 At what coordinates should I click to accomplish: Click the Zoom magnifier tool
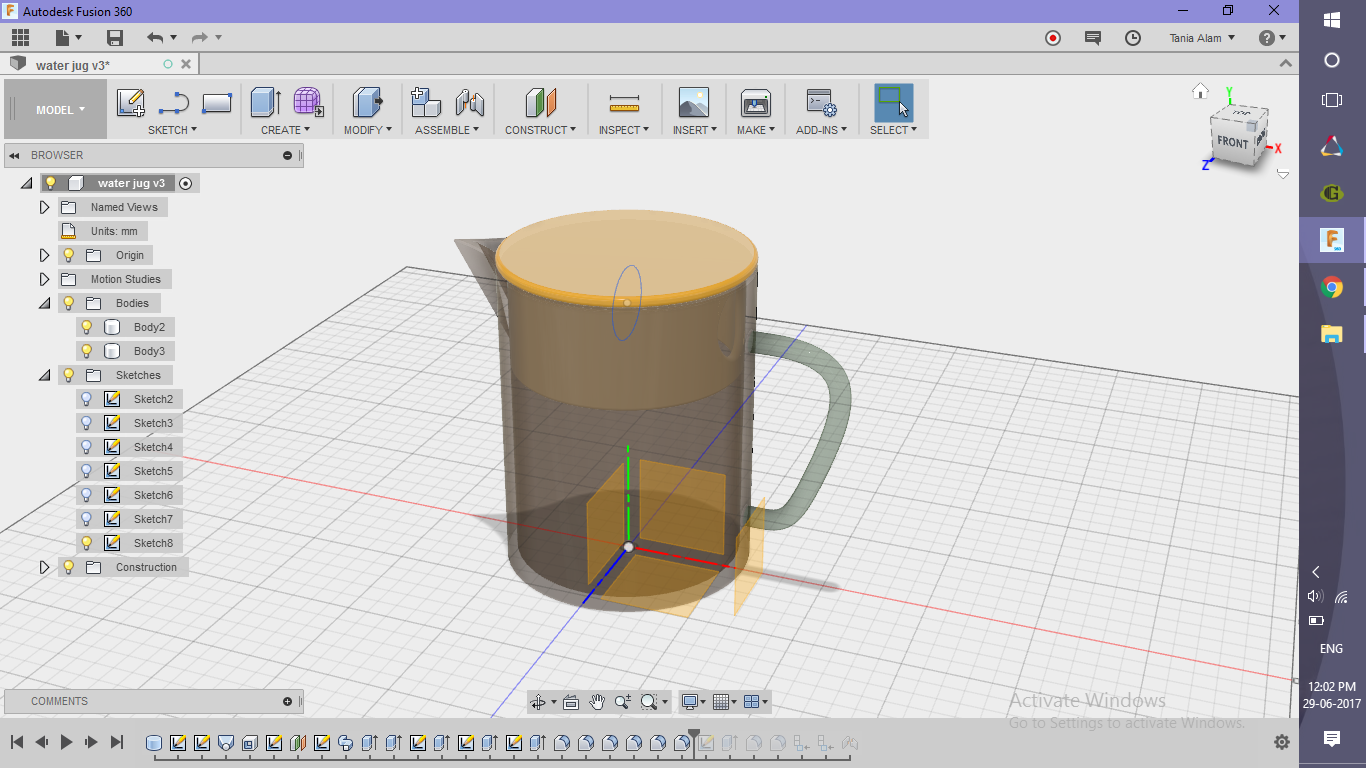tap(623, 702)
